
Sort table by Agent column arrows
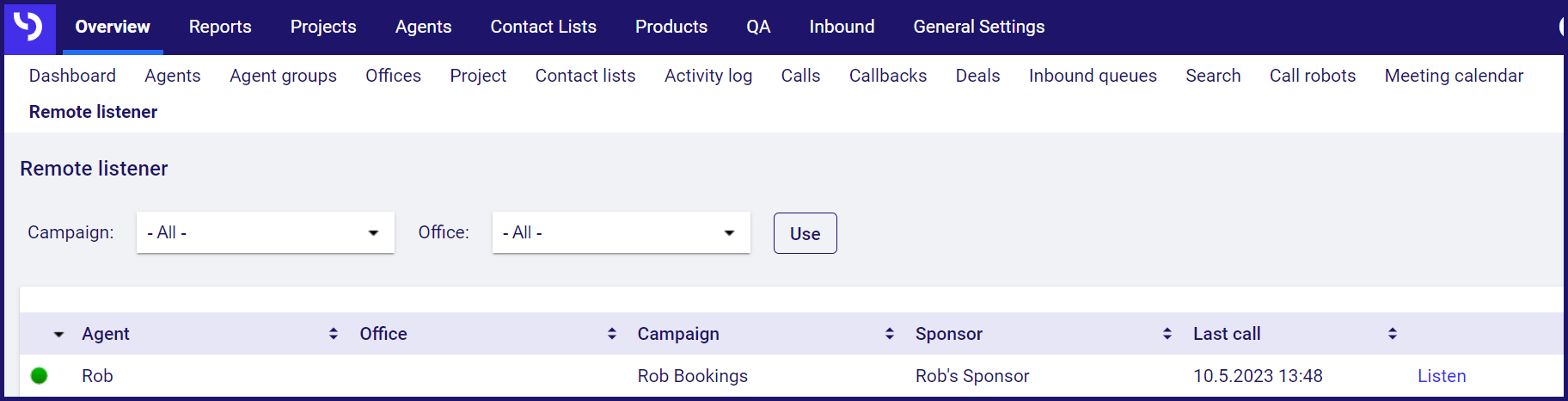(334, 334)
